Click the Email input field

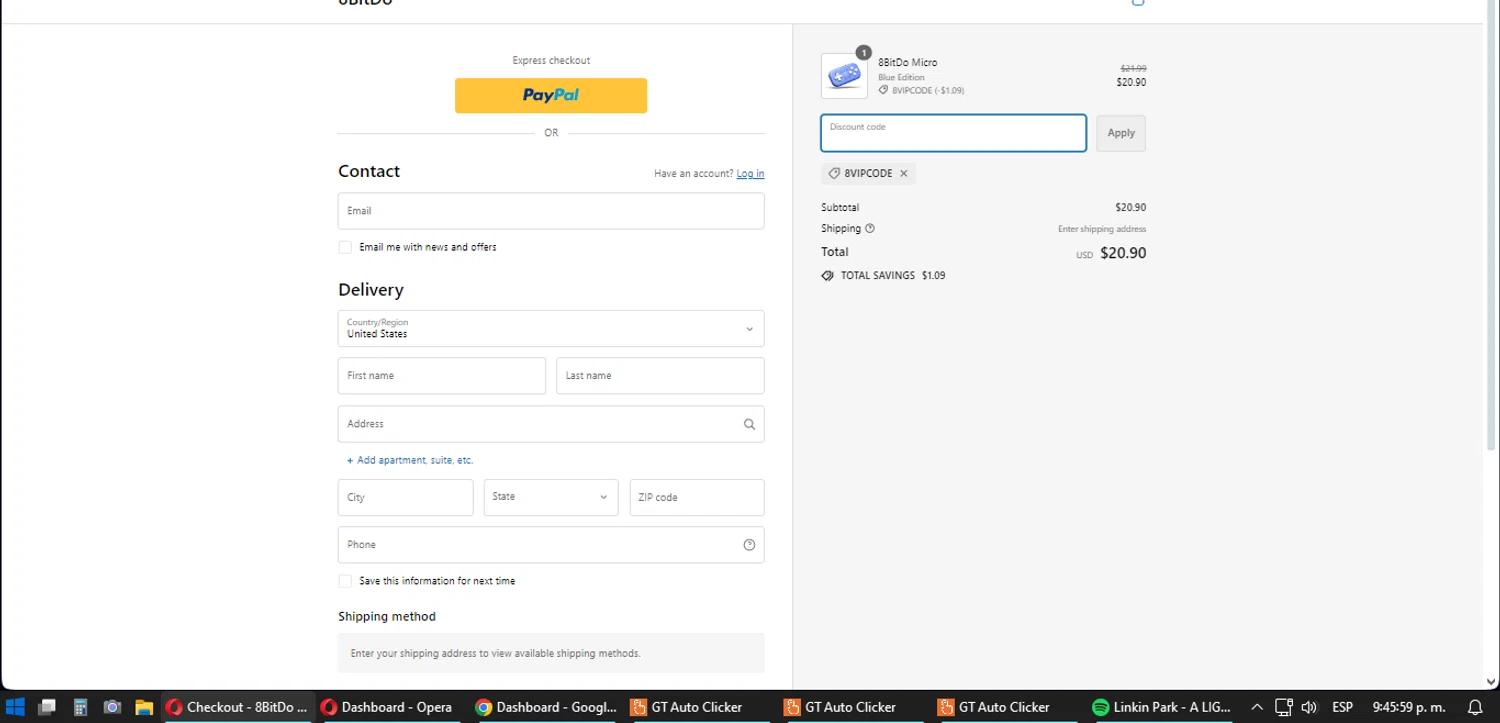(x=551, y=211)
